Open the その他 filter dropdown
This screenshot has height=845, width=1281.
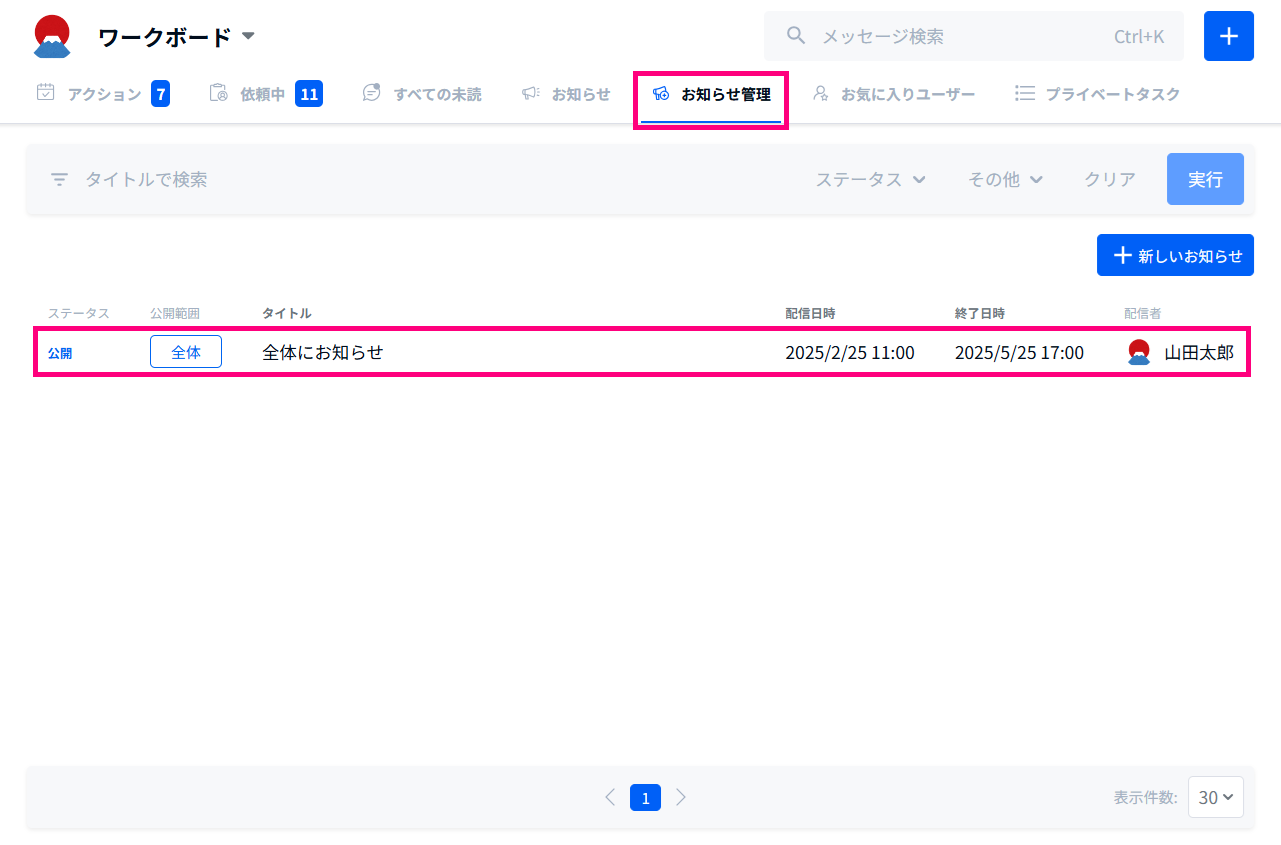(1005, 180)
